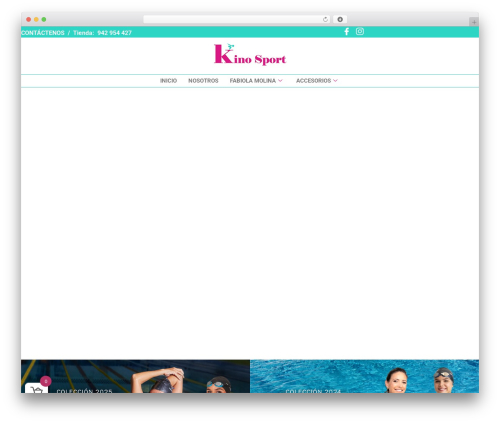Image resolution: width=500 pixels, height=423 pixels.
Task: Click the Kino Sport logo
Action: coord(250,54)
